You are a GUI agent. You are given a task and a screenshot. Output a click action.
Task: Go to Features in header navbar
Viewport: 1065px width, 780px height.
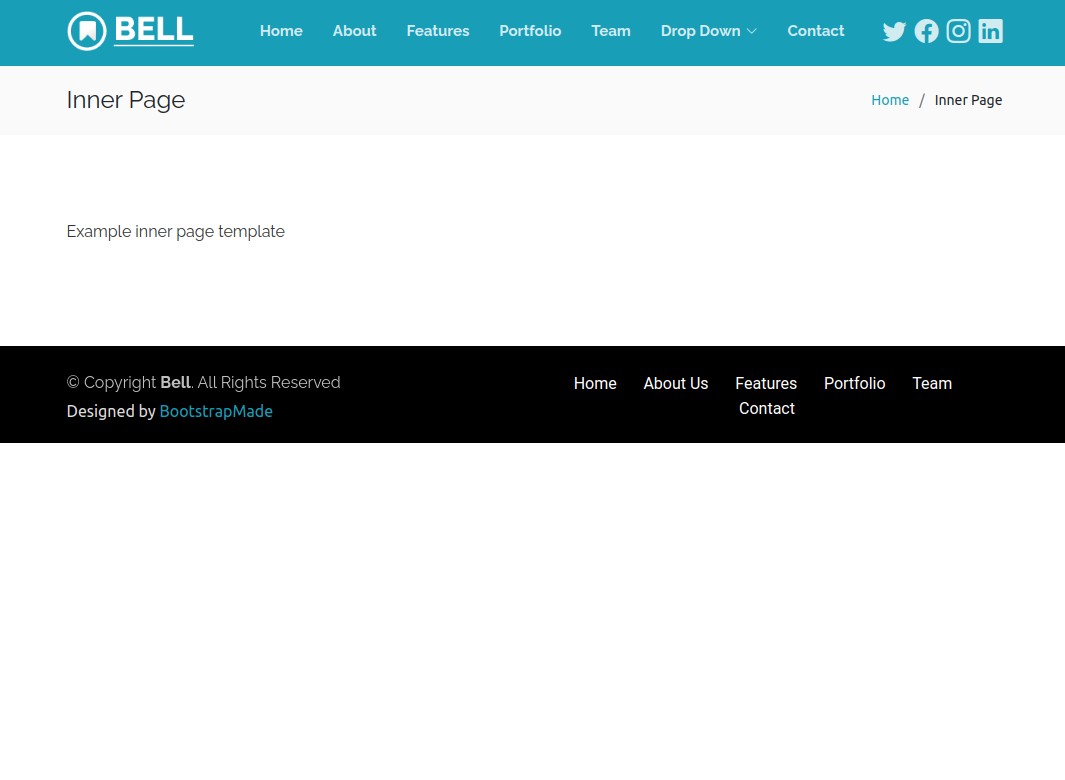pyautogui.click(x=438, y=31)
